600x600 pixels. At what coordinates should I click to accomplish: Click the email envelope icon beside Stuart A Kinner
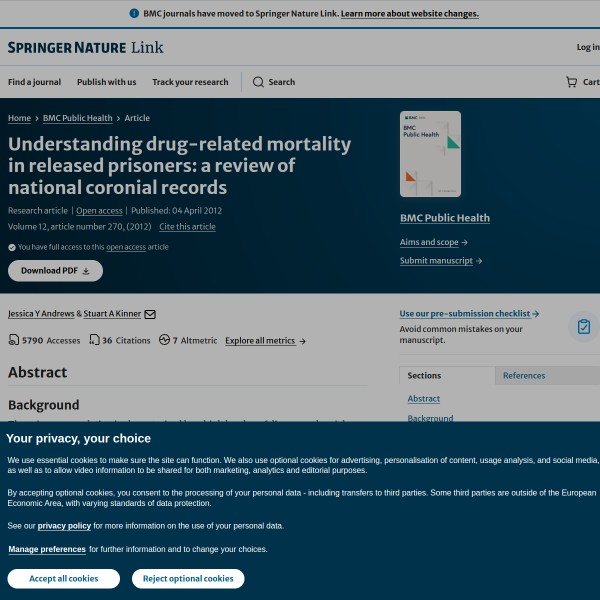150,314
